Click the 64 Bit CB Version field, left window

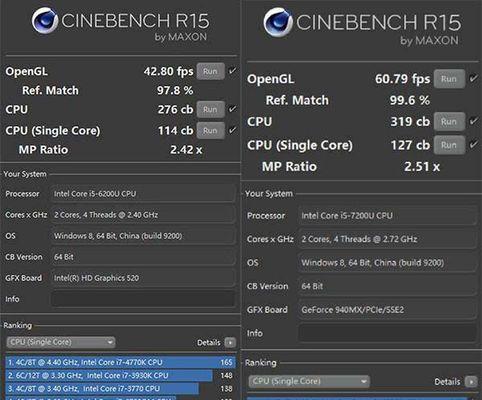[x=143, y=257]
